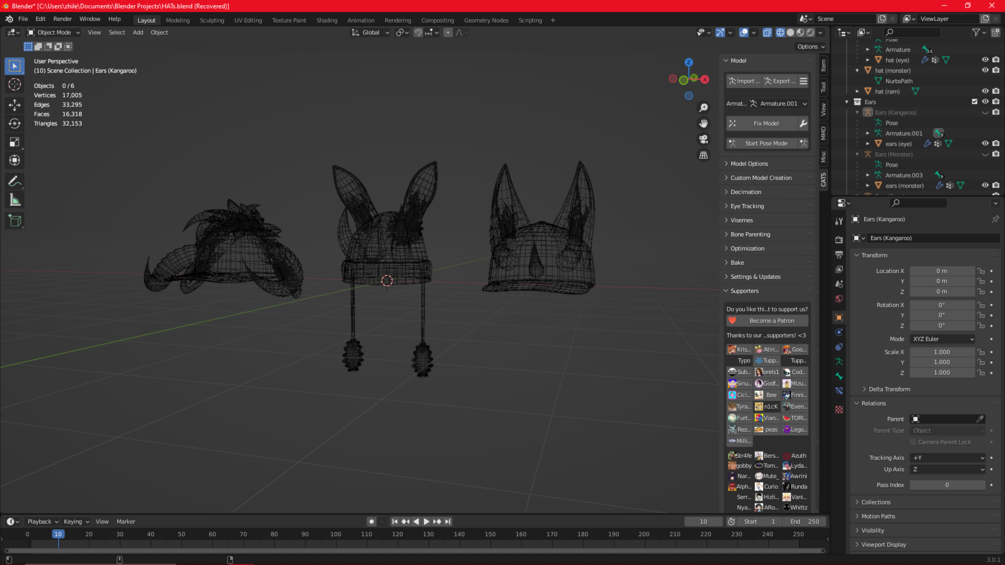Click the wrench icon beside Fix Model
1005x565 pixels.
803,124
